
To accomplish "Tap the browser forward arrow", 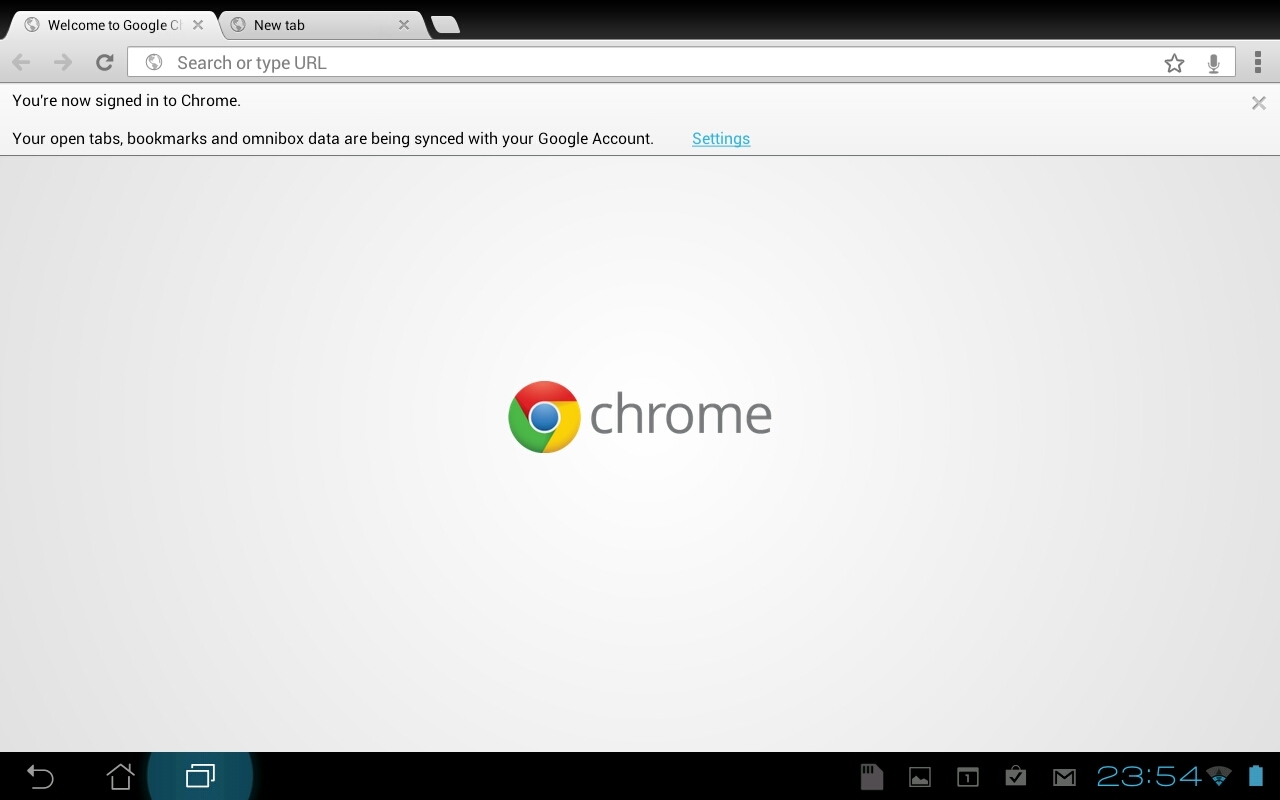I will [63, 63].
